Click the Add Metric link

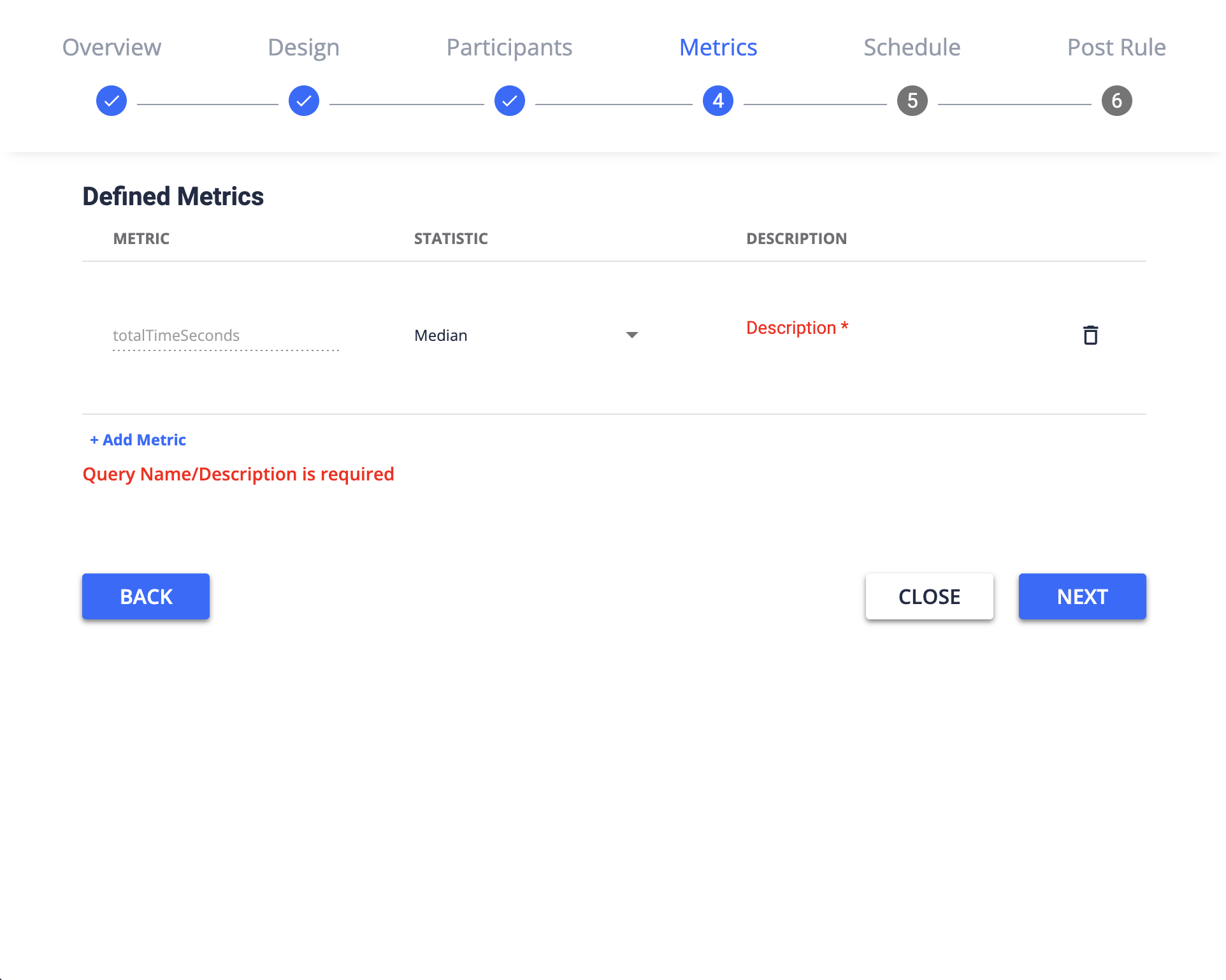pos(138,439)
